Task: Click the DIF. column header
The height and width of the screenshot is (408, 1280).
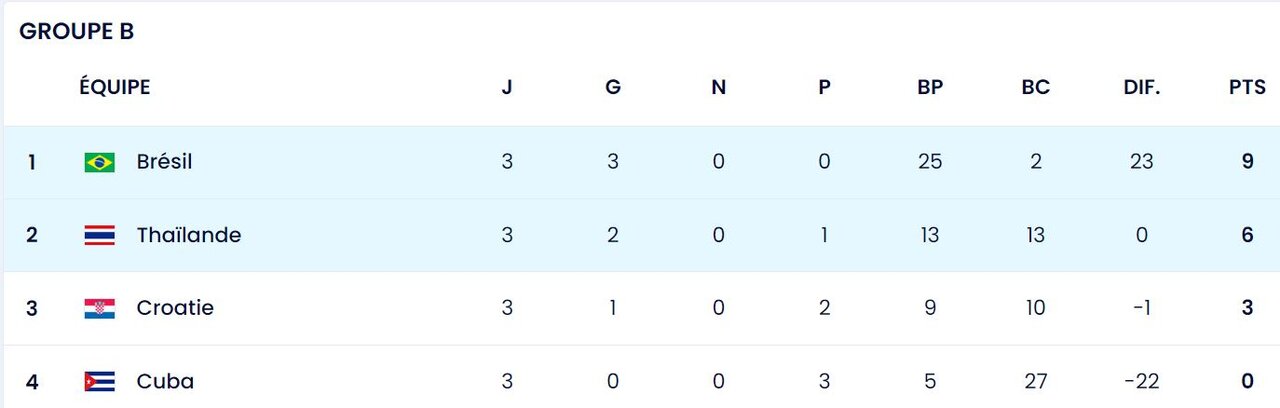Action: point(1141,87)
